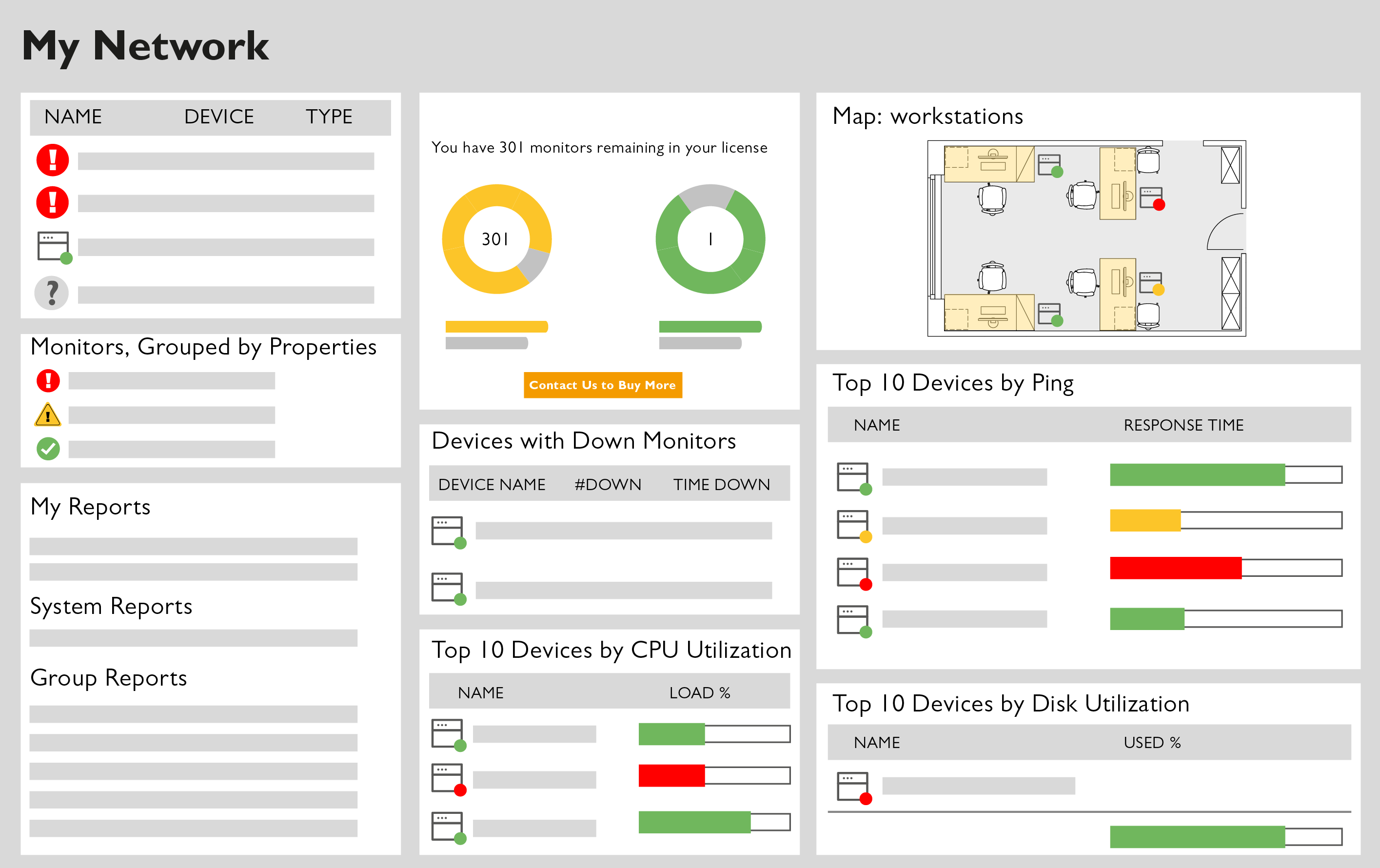Screen dimensions: 1380x868
Task: Click the gray question mark unknown-status icon
Action: point(52,294)
